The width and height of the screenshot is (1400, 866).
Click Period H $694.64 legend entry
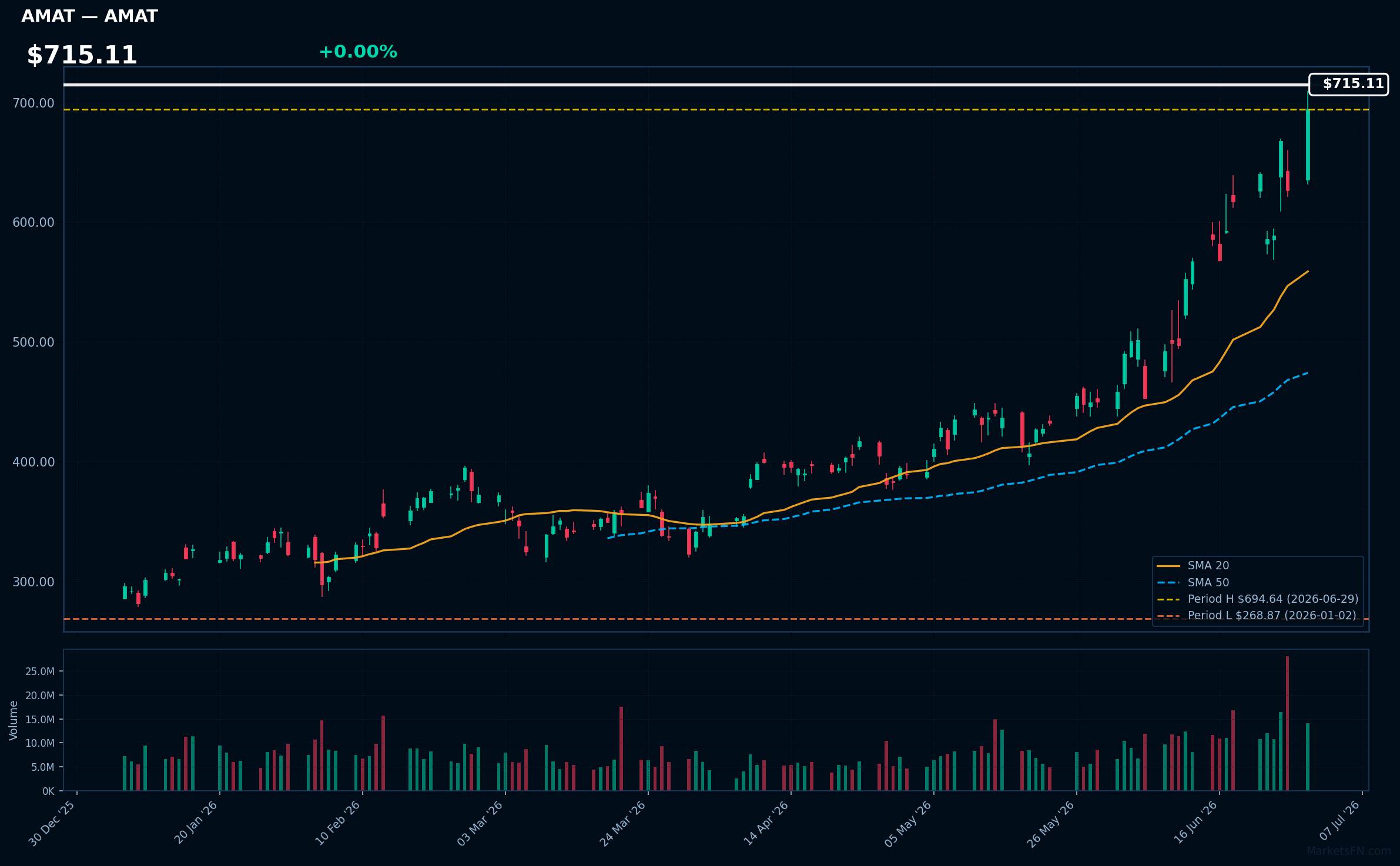[1257, 599]
